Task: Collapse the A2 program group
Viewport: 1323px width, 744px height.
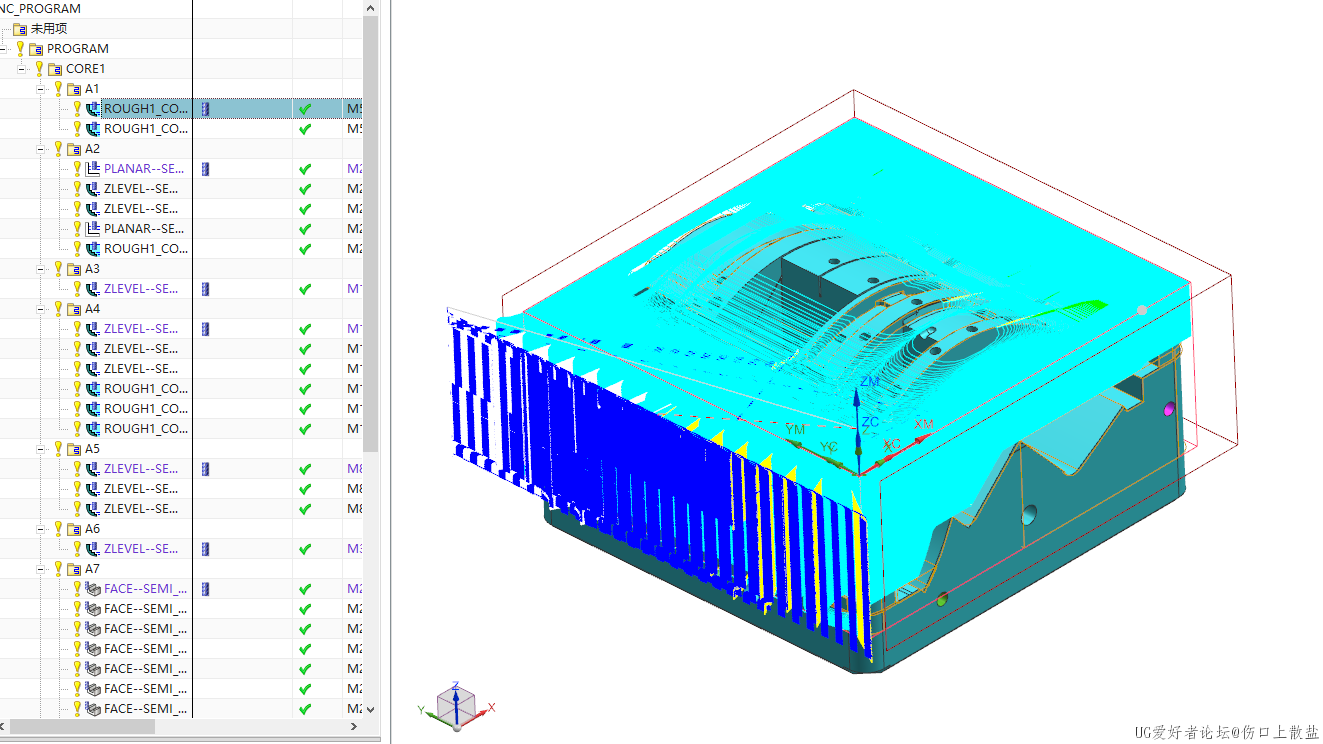Action: (x=41, y=149)
